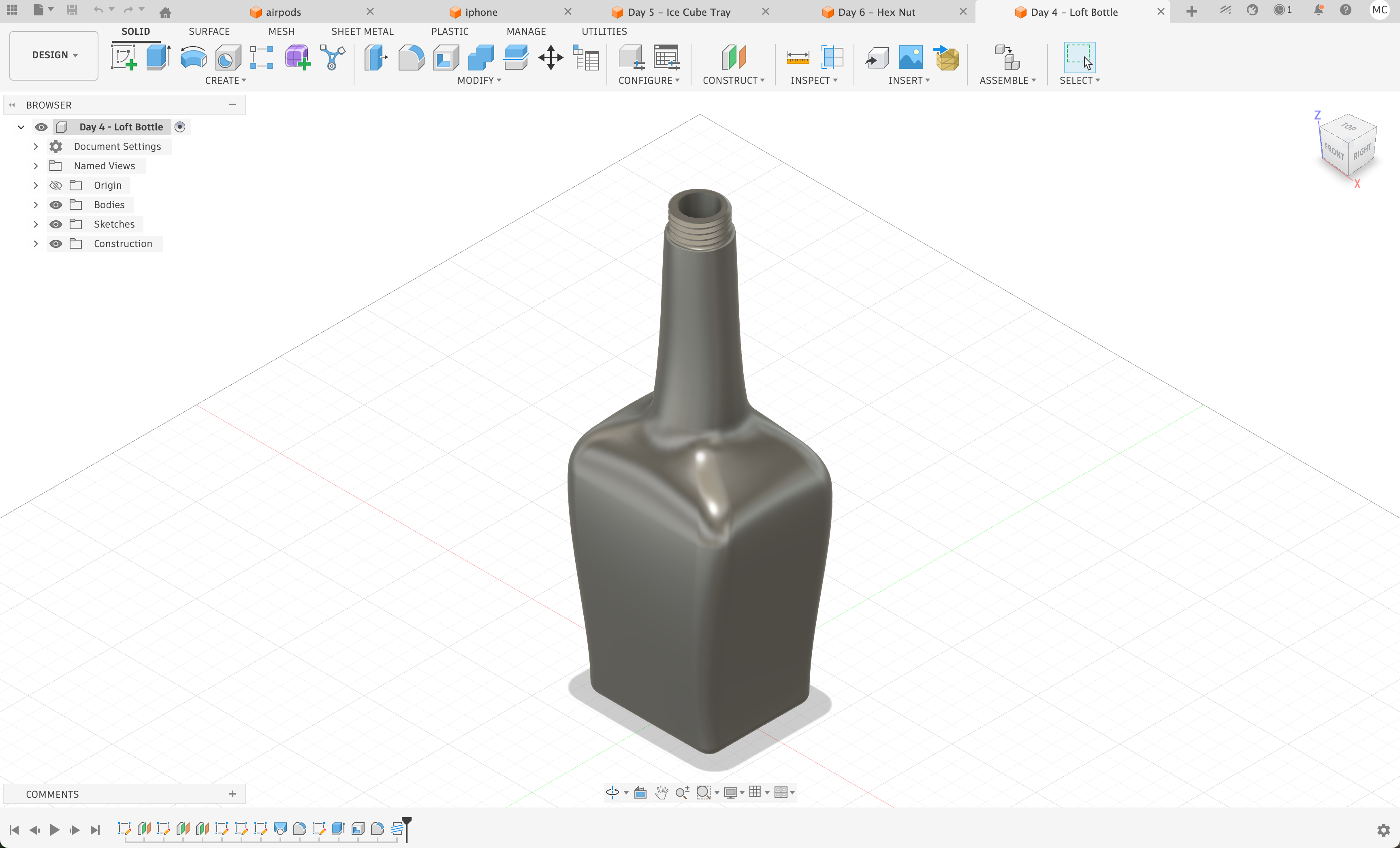Switch to the MESH ribbon tab

(281, 31)
